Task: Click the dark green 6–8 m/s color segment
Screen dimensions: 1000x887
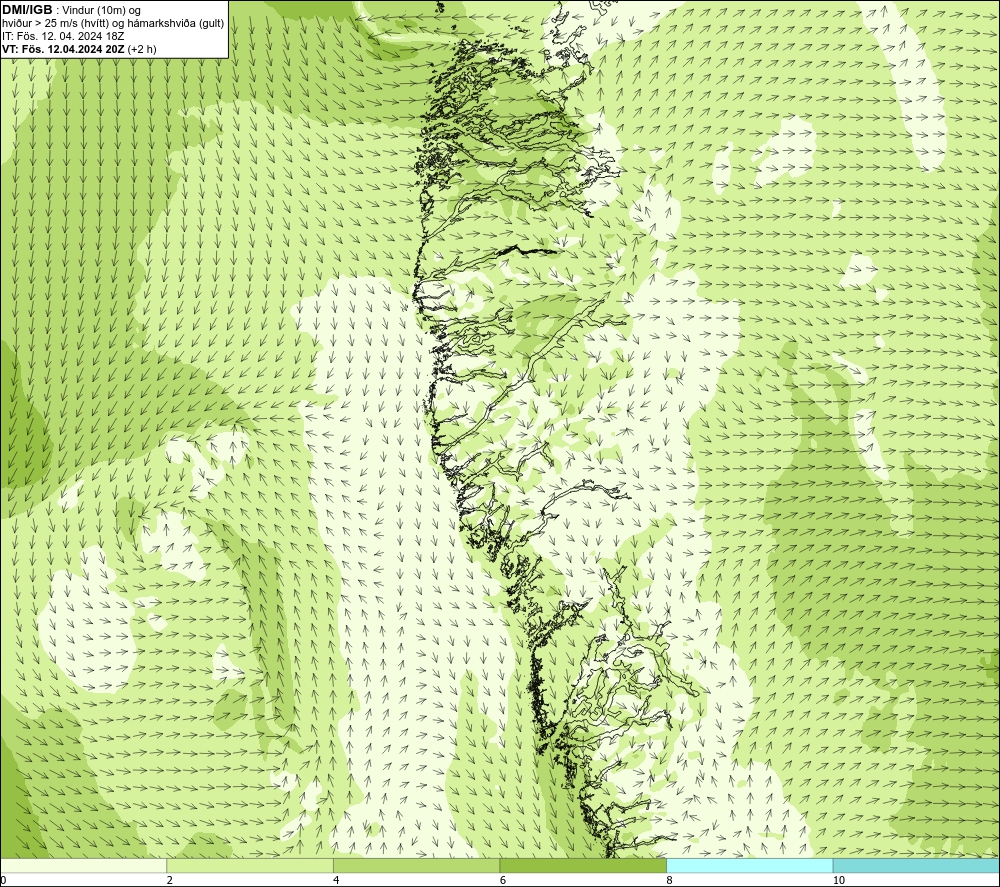Action: coord(583,865)
